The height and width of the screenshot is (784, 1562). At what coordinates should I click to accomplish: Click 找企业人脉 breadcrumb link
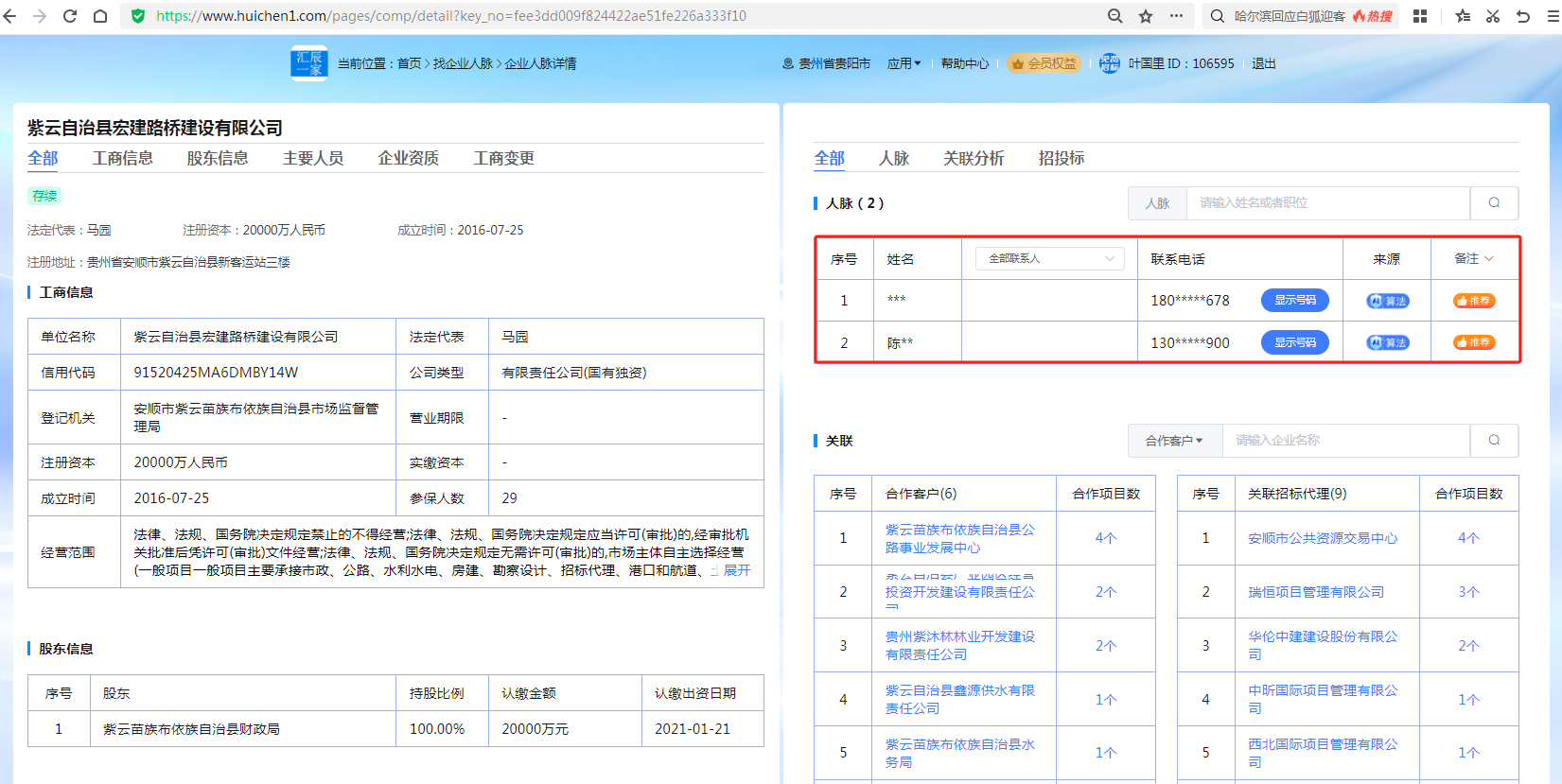[463, 63]
